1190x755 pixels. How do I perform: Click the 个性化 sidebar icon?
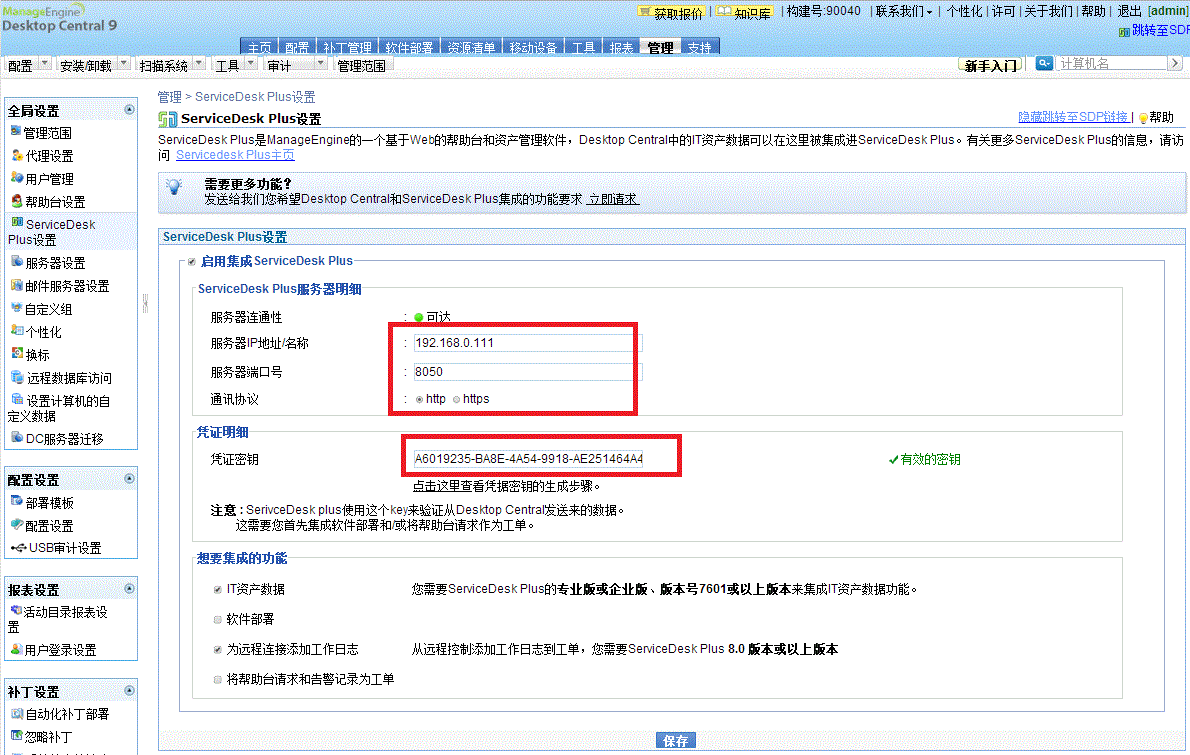click(x=17, y=330)
